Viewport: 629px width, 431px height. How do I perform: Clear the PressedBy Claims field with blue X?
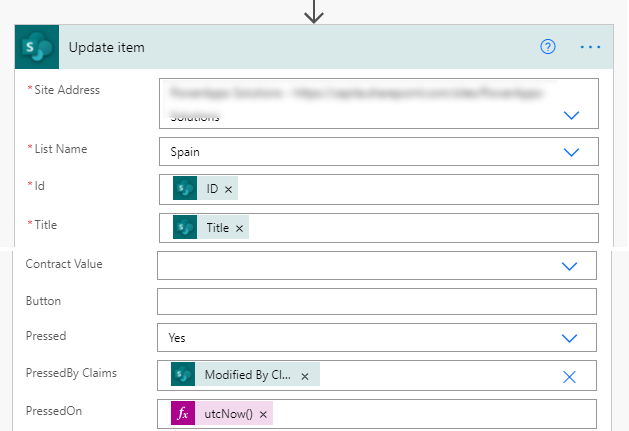click(x=569, y=377)
